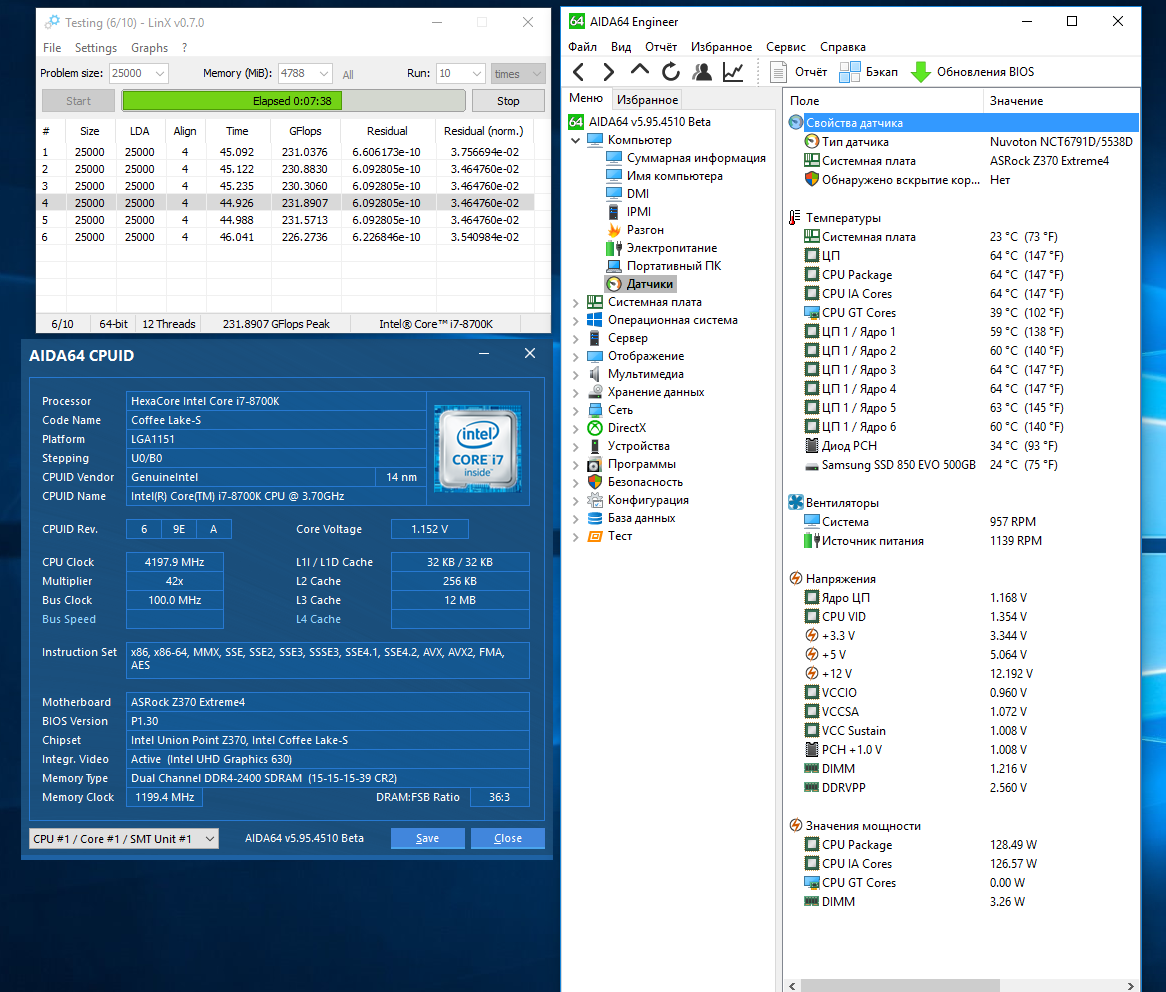This screenshot has width=1166, height=992.
Task: Select LinX result row 4
Action: (x=286, y=203)
